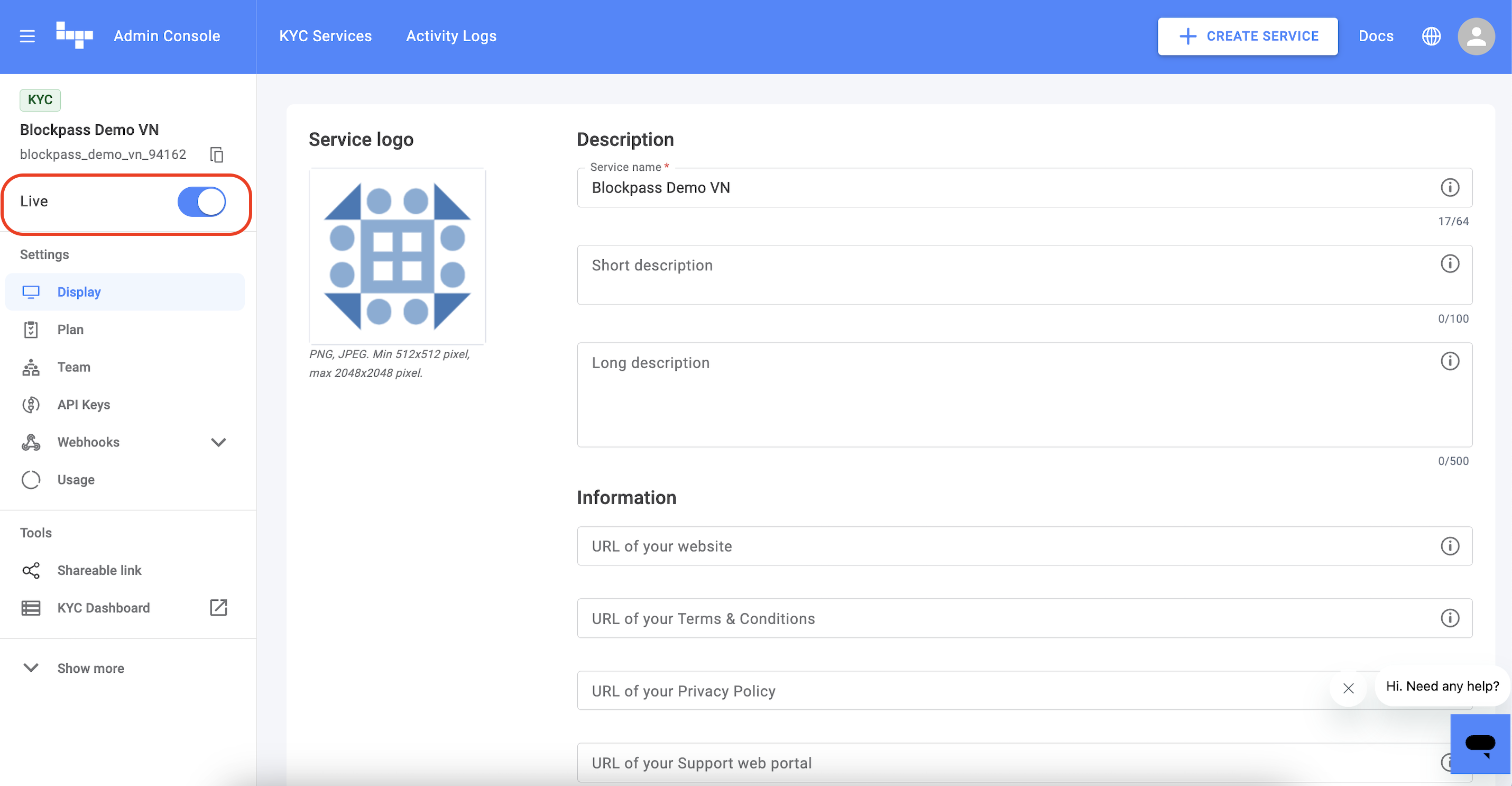Image resolution: width=1512 pixels, height=786 pixels.
Task: Expand Show more in sidebar
Action: pyautogui.click(x=90, y=669)
